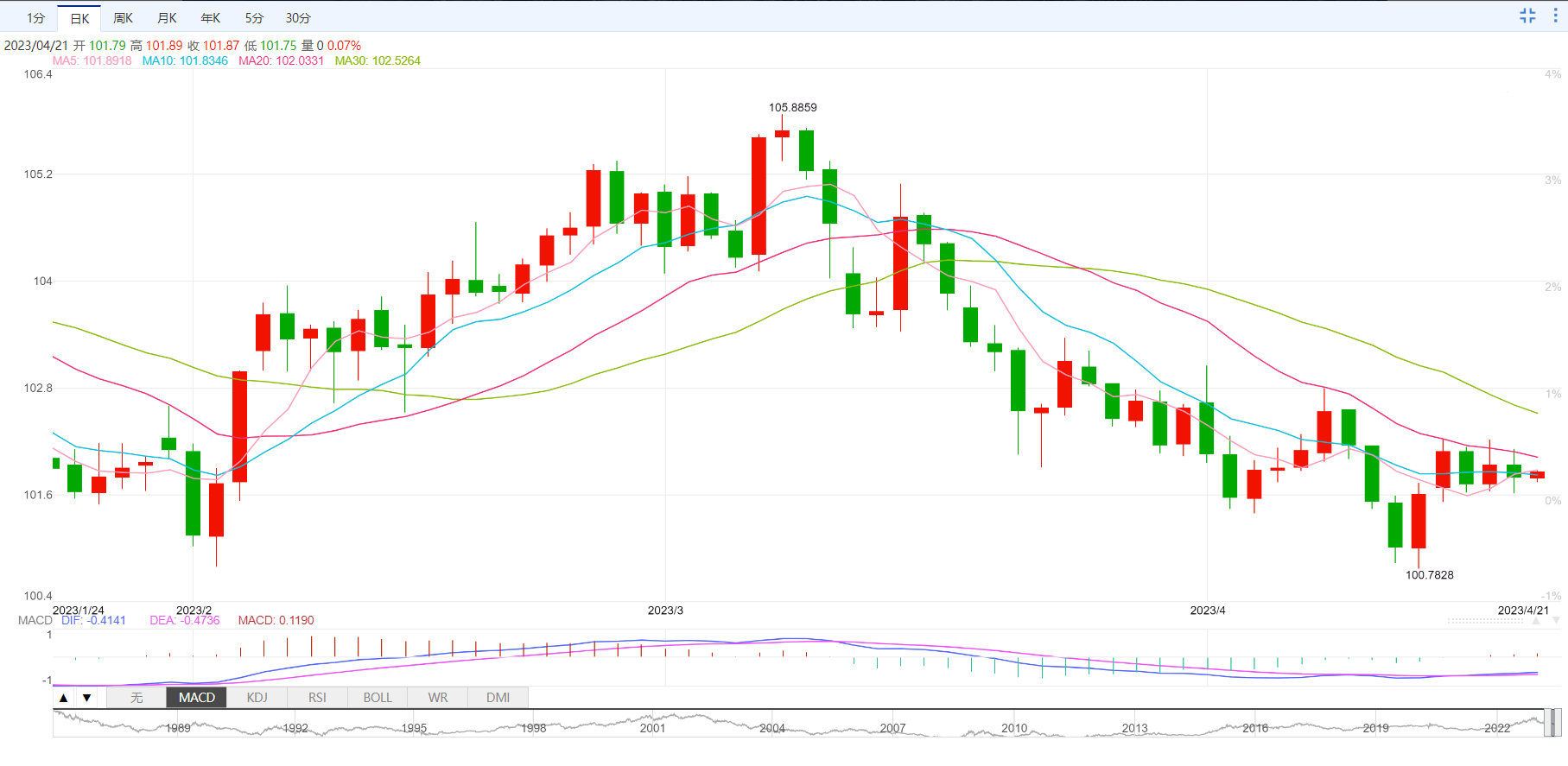Show the DMI indicator
This screenshot has width=1568, height=766.
(x=498, y=698)
